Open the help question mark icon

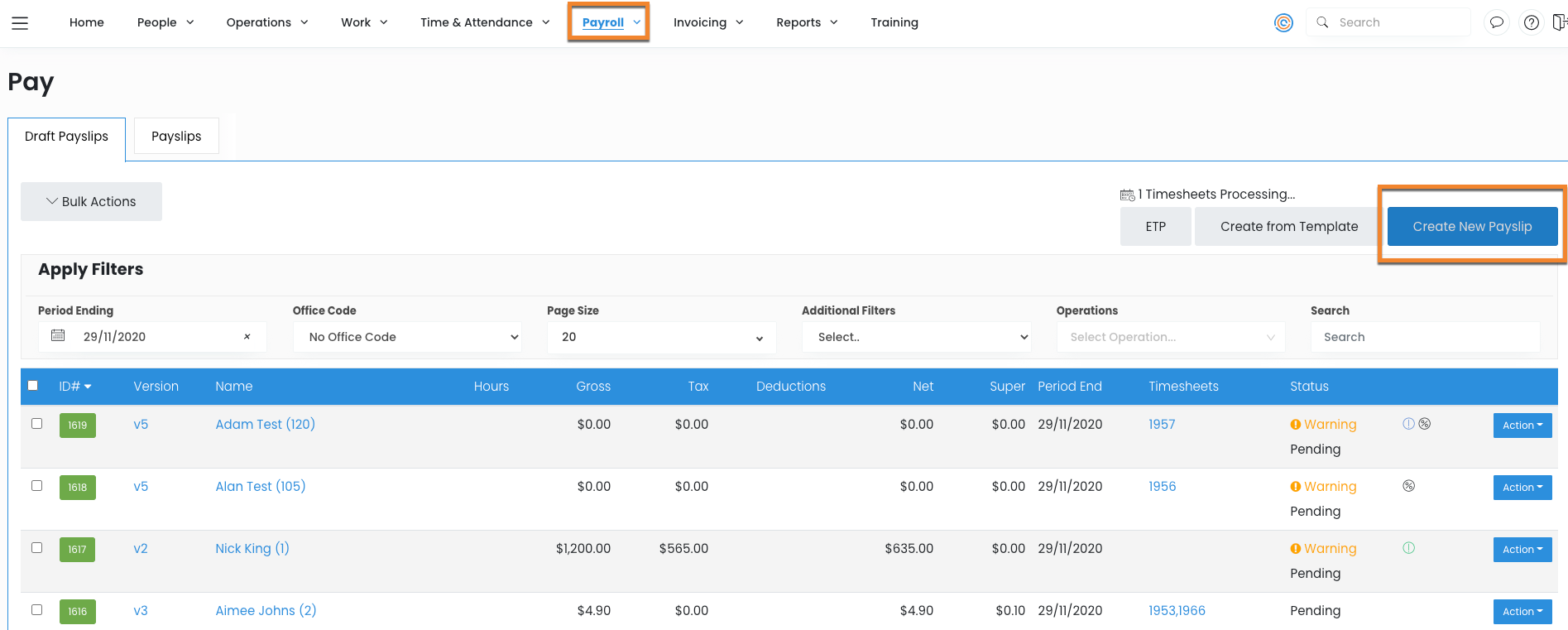1532,22
